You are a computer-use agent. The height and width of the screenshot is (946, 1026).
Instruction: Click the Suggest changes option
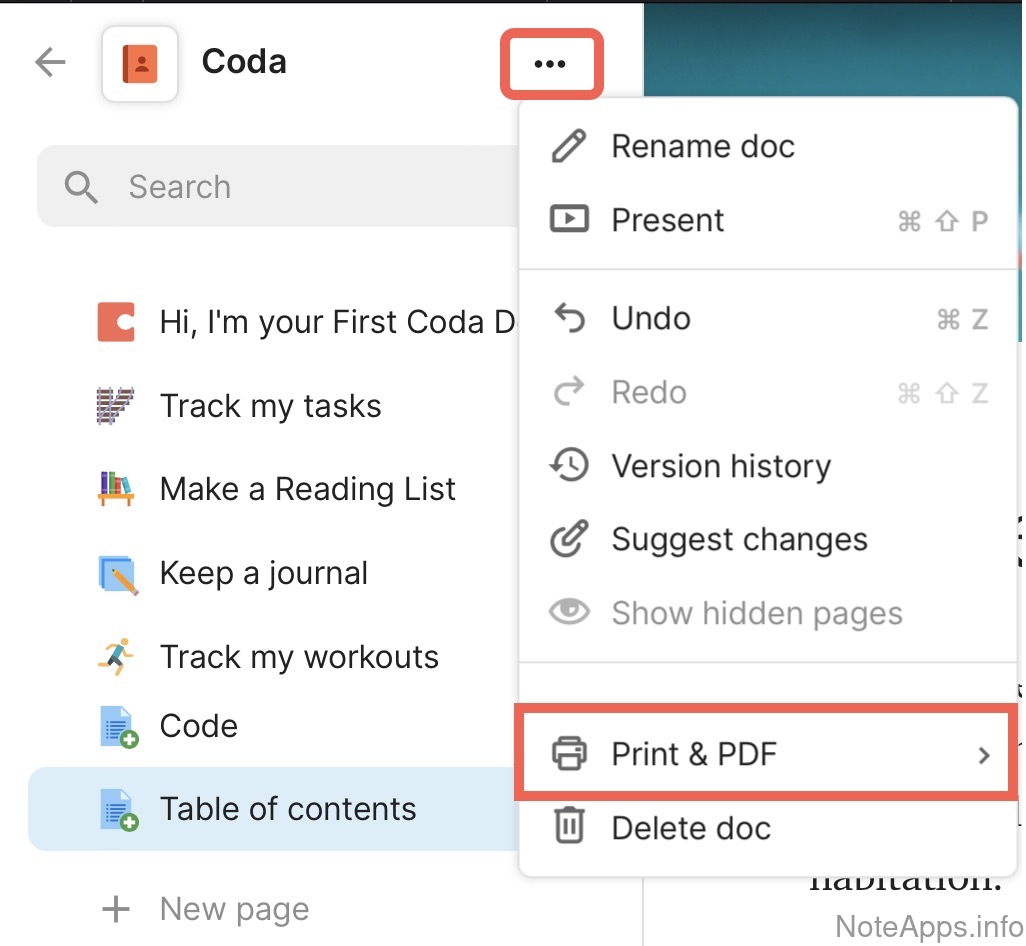pyautogui.click(x=738, y=540)
